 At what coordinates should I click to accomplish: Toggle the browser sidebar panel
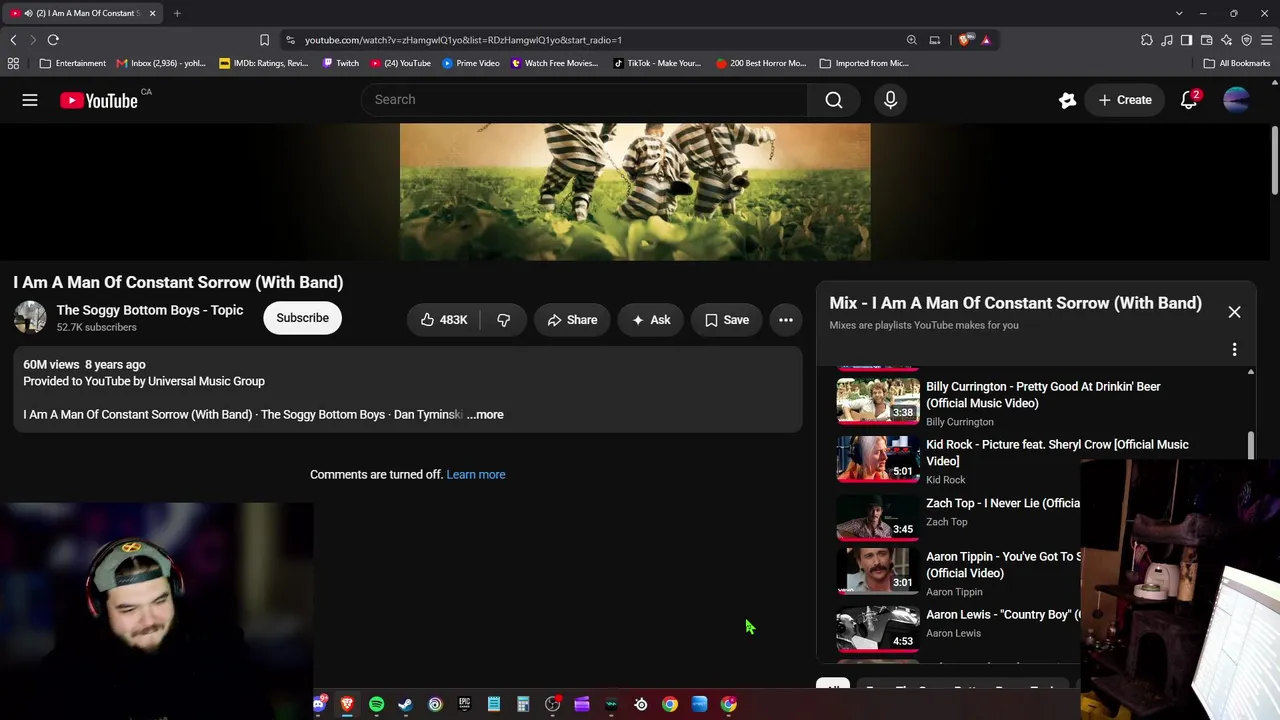click(1186, 40)
